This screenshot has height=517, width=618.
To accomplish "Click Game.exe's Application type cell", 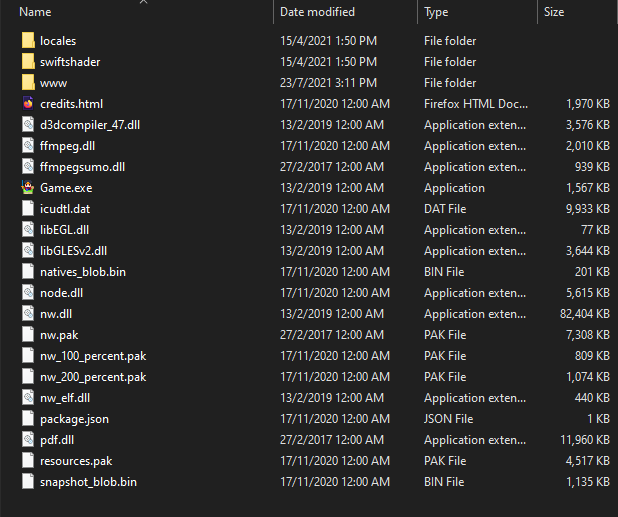I will pyautogui.click(x=454, y=188).
